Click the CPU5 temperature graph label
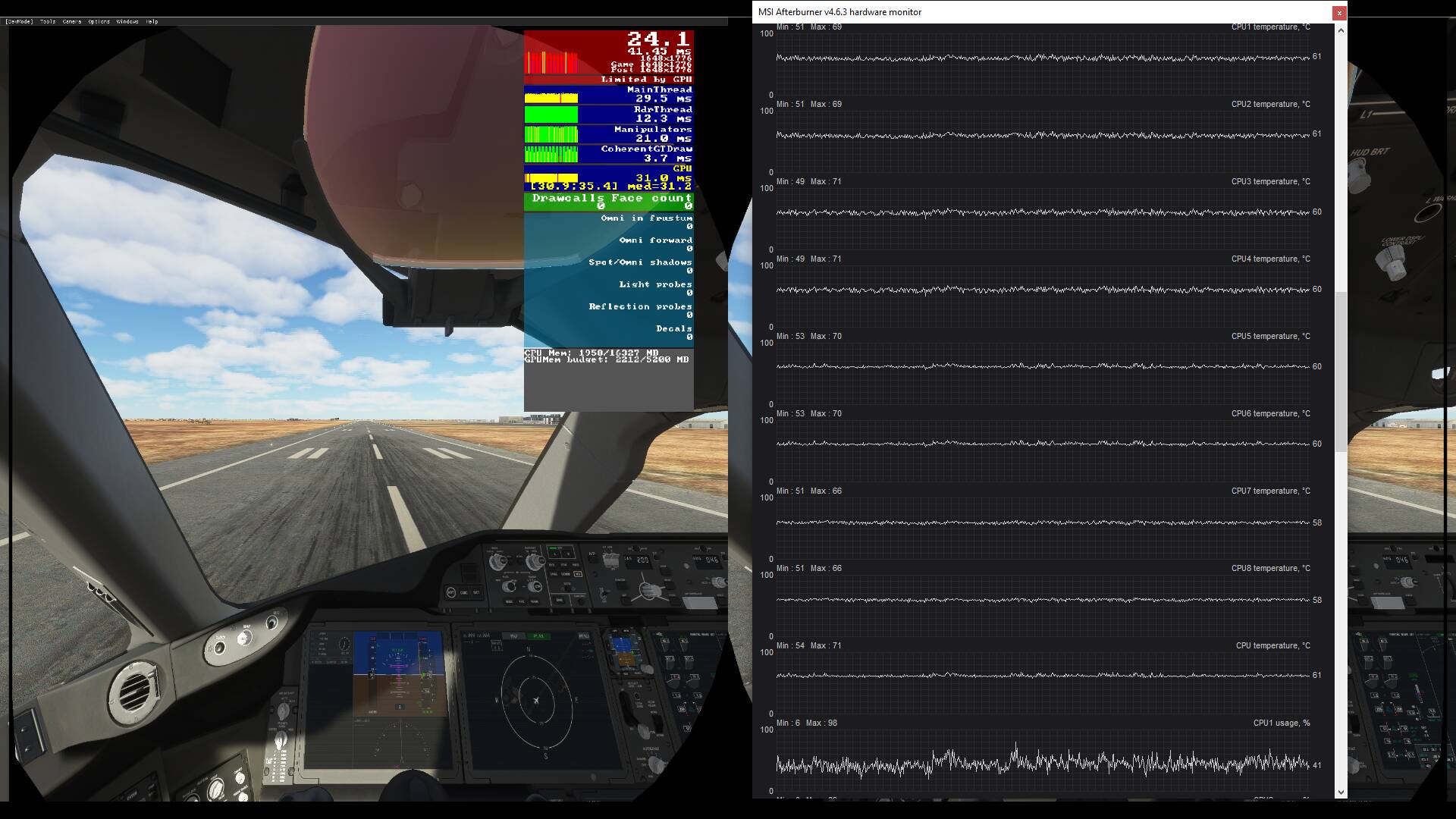 (x=1270, y=336)
